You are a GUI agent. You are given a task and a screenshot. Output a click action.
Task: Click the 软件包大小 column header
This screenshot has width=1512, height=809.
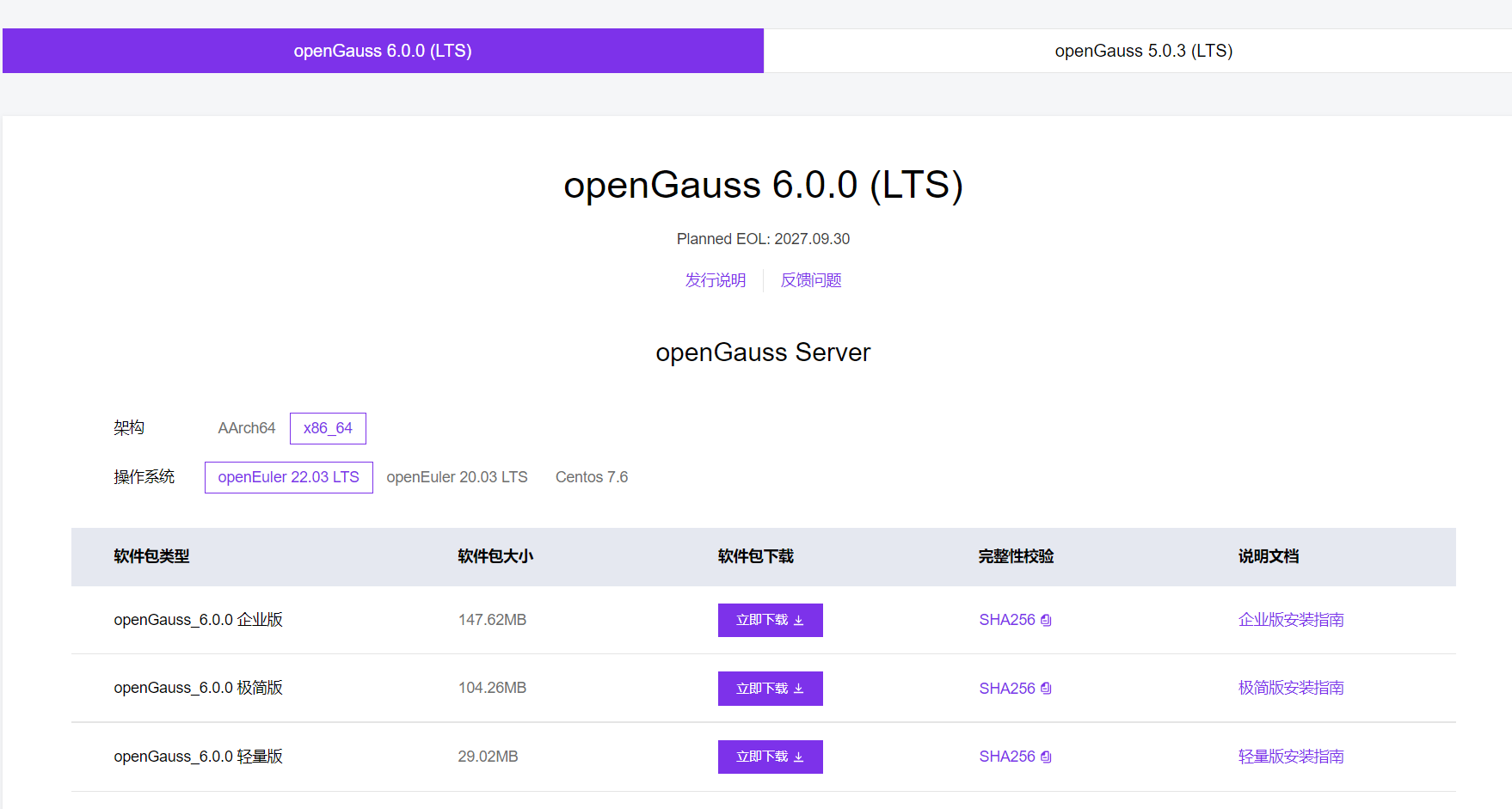point(495,556)
